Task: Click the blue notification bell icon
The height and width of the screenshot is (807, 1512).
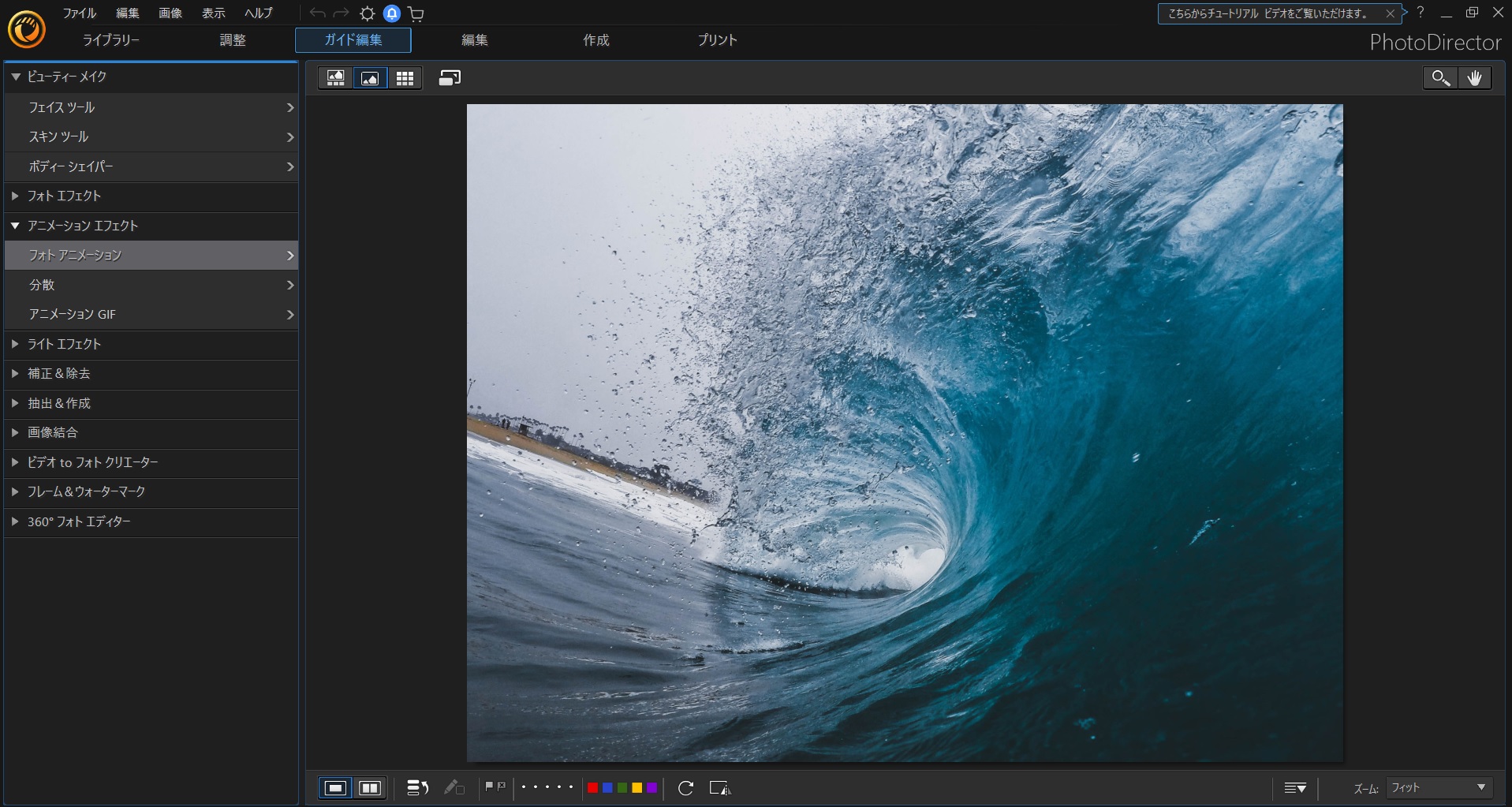Action: coord(391,13)
